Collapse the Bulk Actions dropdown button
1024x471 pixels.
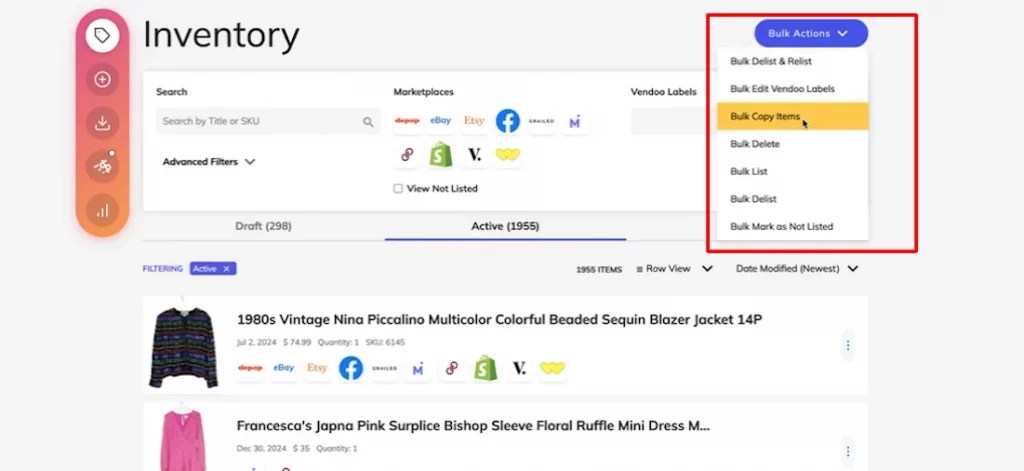[x=810, y=33]
